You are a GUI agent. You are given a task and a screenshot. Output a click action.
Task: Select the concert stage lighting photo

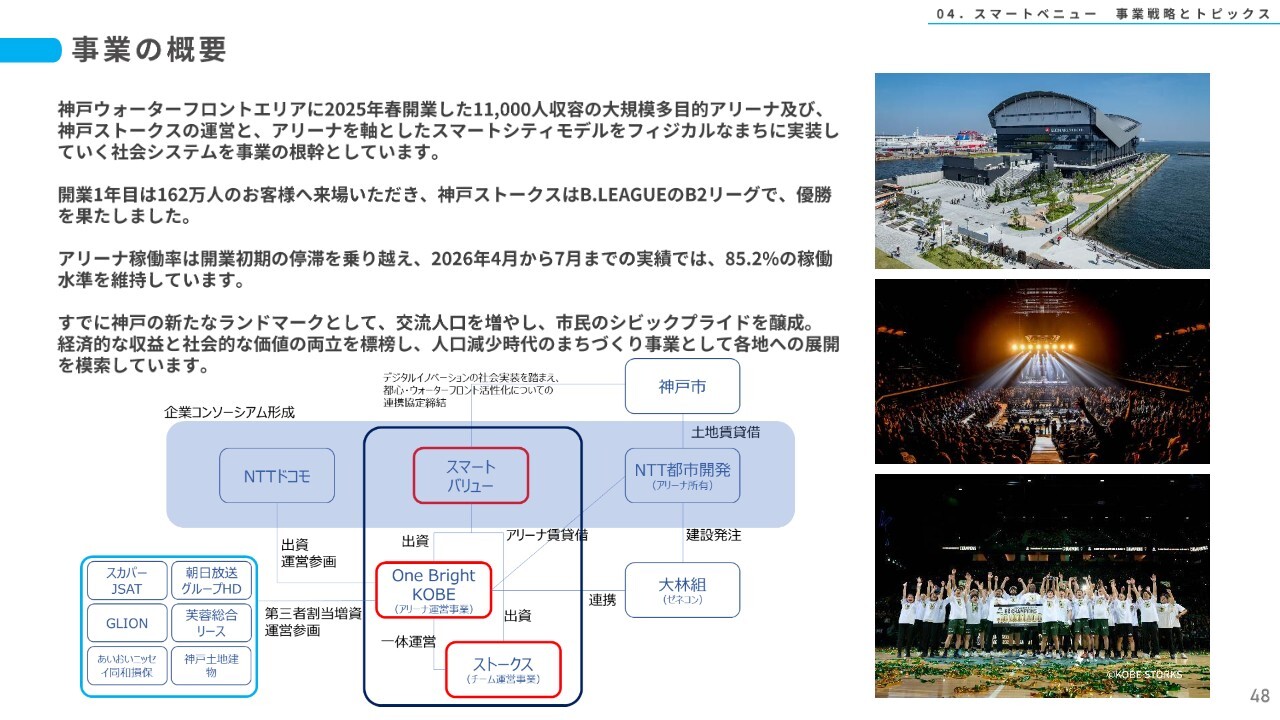tap(1042, 371)
